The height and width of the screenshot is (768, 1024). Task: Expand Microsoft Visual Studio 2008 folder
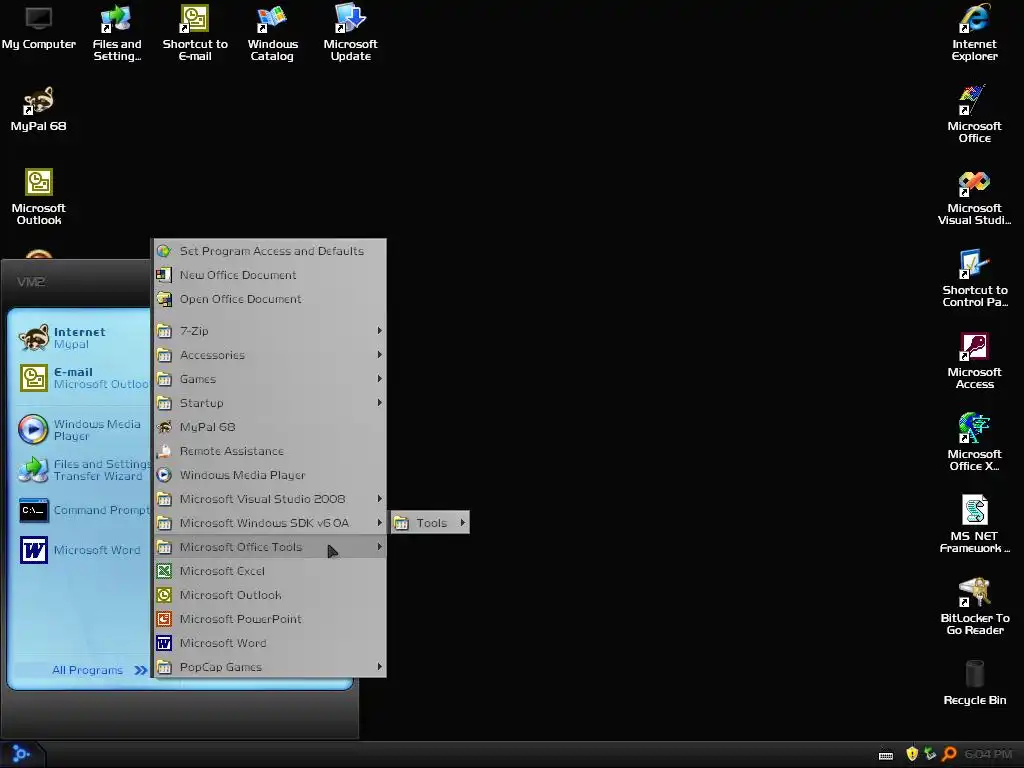pos(270,499)
